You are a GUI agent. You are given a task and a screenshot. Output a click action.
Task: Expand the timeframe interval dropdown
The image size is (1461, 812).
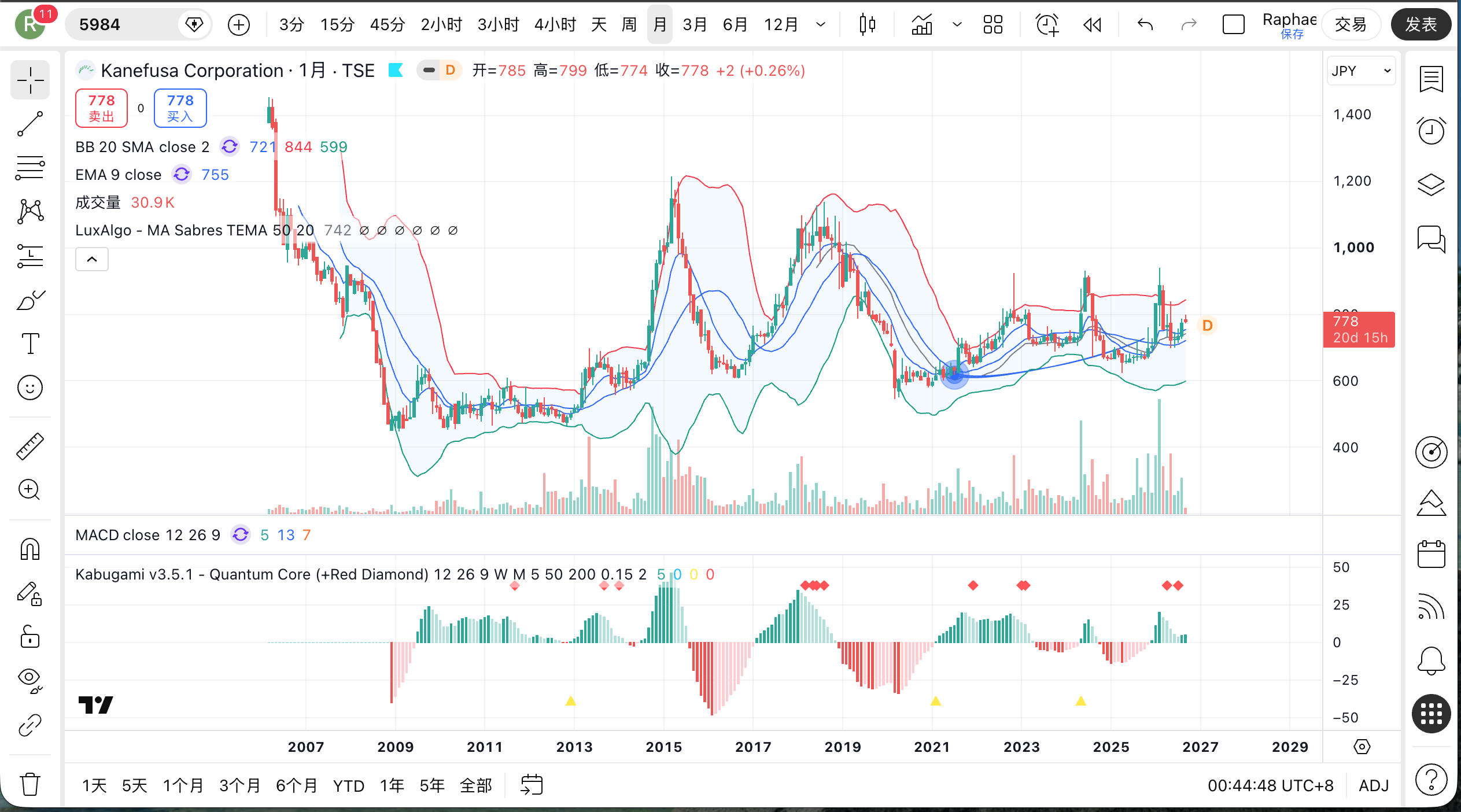click(x=821, y=24)
